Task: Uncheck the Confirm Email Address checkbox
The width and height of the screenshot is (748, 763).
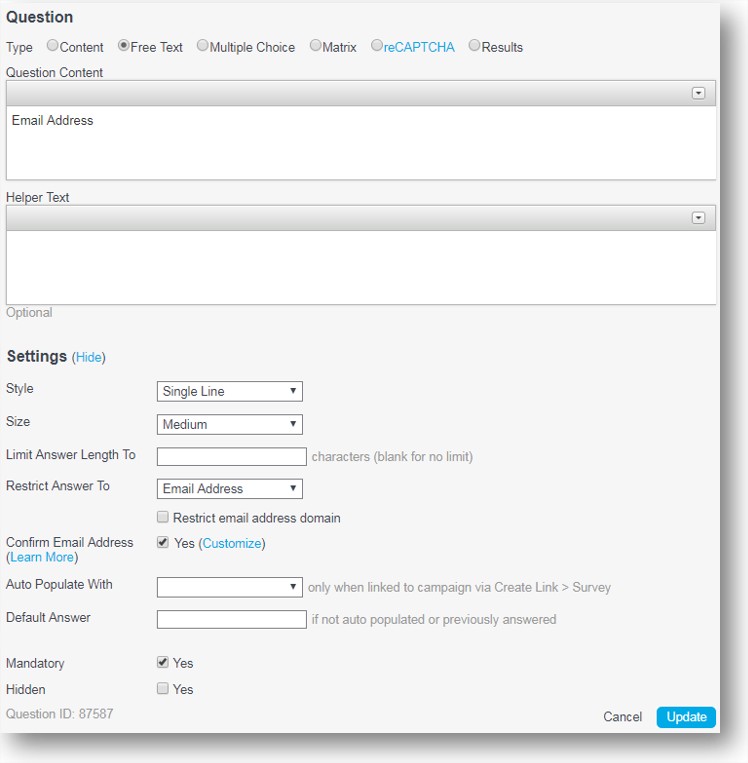Action: pyautogui.click(x=163, y=542)
